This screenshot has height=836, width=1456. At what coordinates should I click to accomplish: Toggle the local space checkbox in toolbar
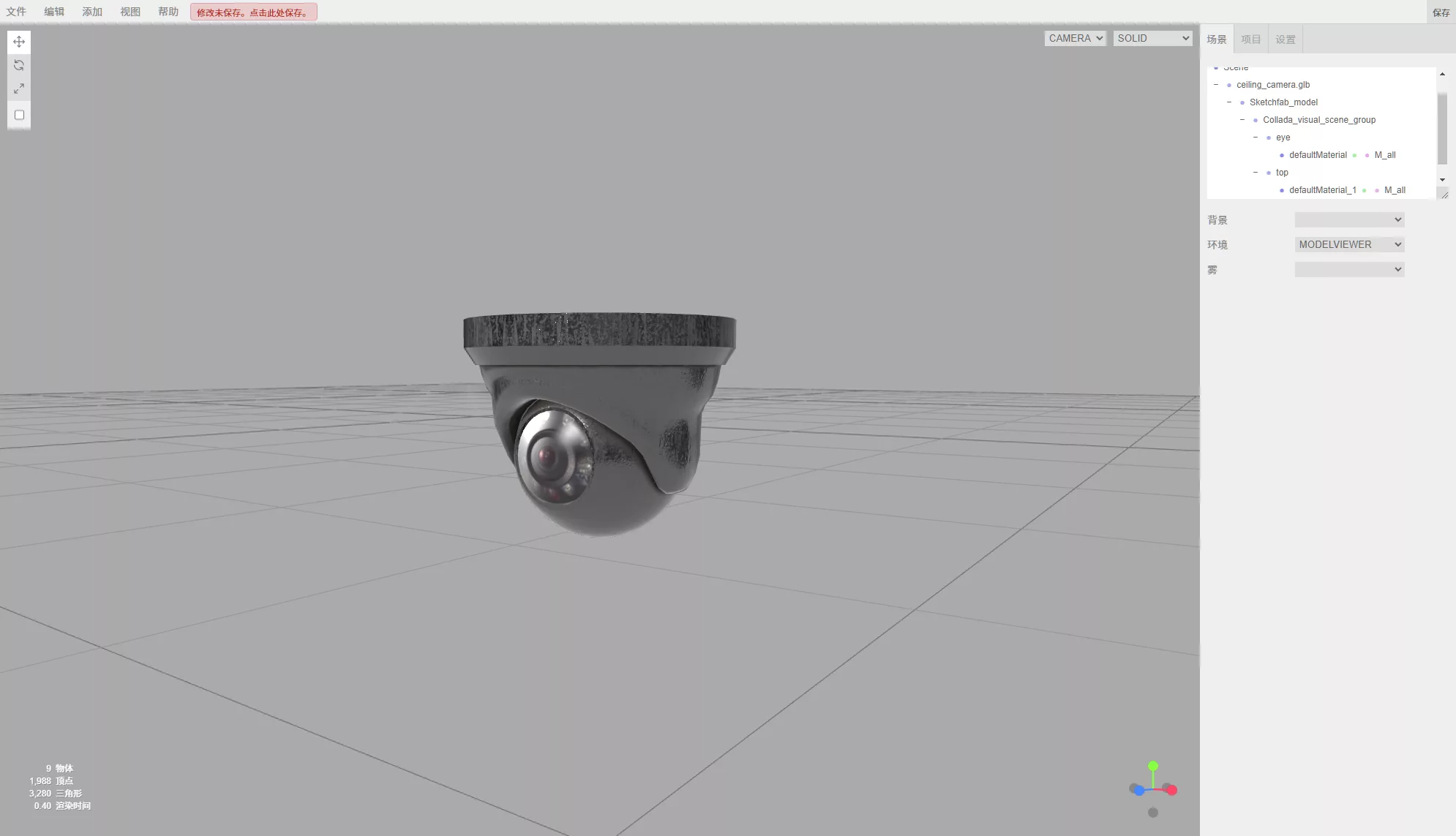pos(20,115)
